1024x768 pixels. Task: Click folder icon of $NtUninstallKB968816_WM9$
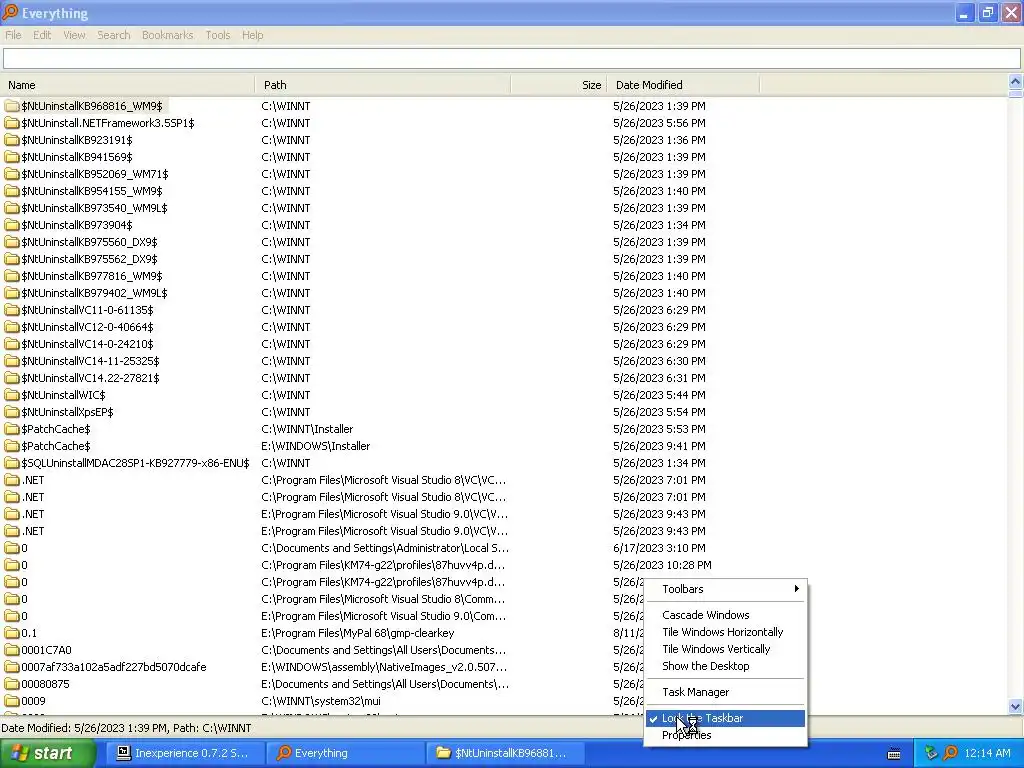(x=12, y=106)
